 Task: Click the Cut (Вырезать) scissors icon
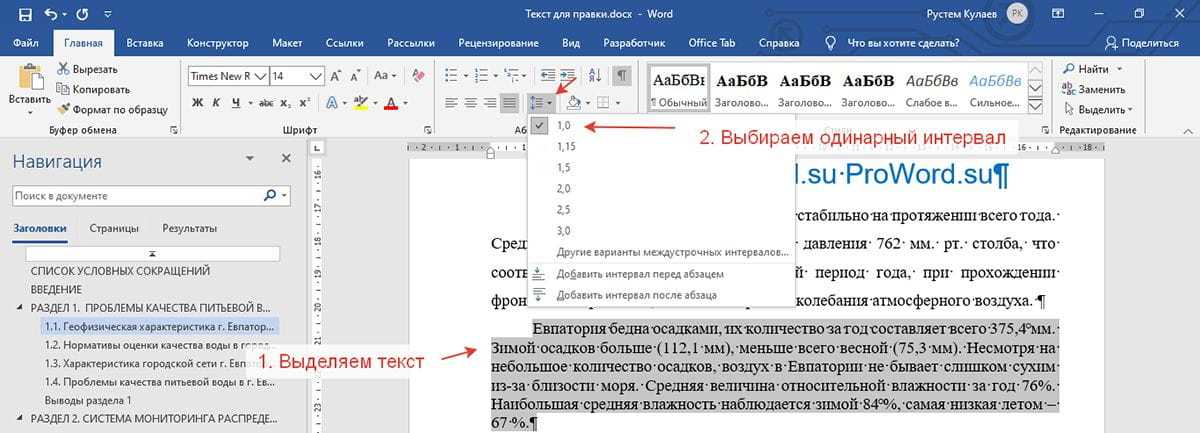[65, 69]
